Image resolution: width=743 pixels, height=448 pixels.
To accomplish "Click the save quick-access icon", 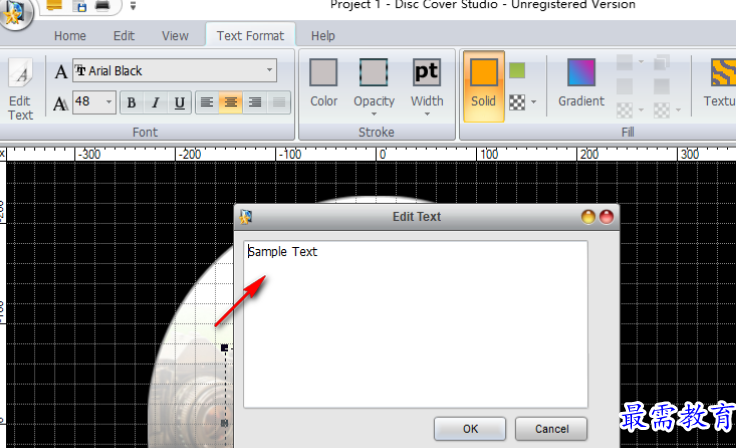I will [x=82, y=6].
